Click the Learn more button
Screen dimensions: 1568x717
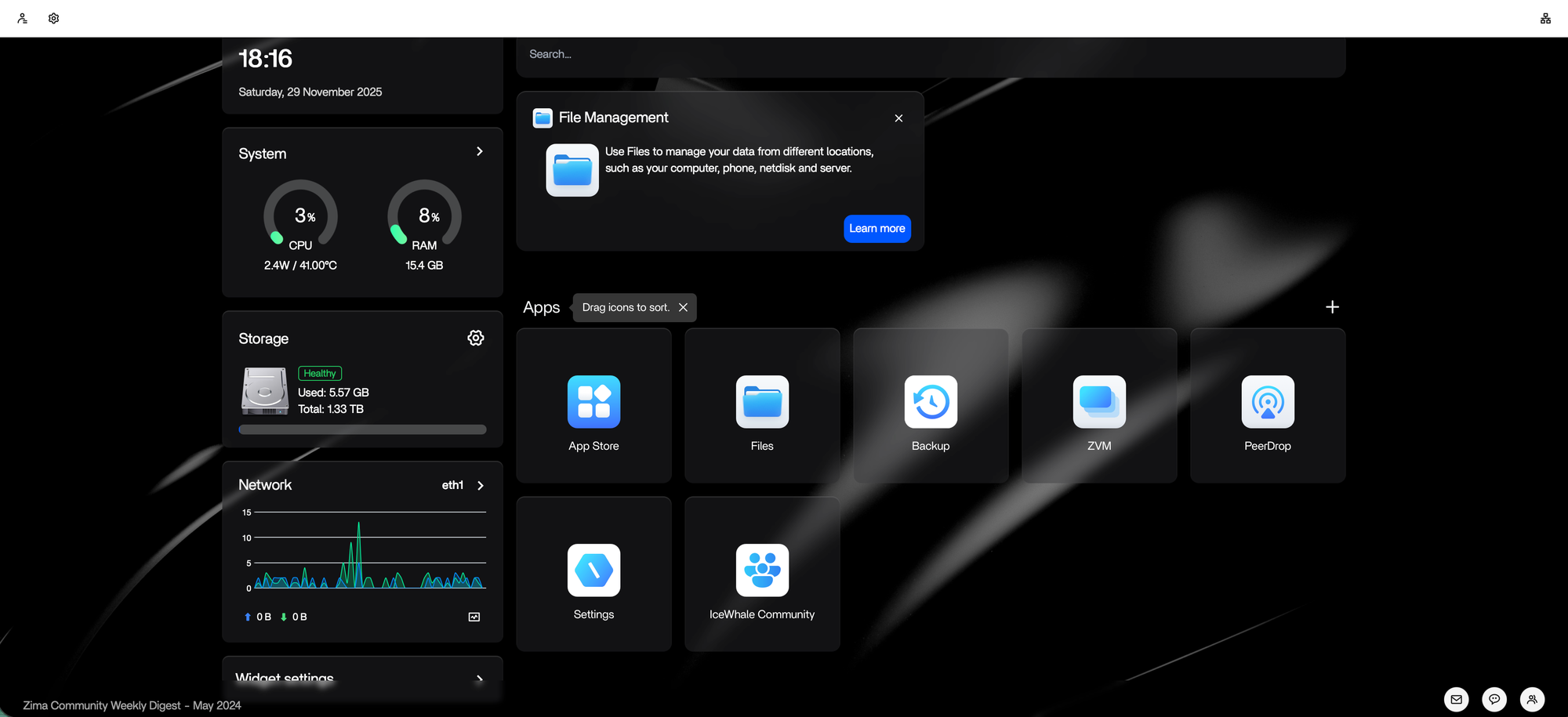click(x=877, y=229)
